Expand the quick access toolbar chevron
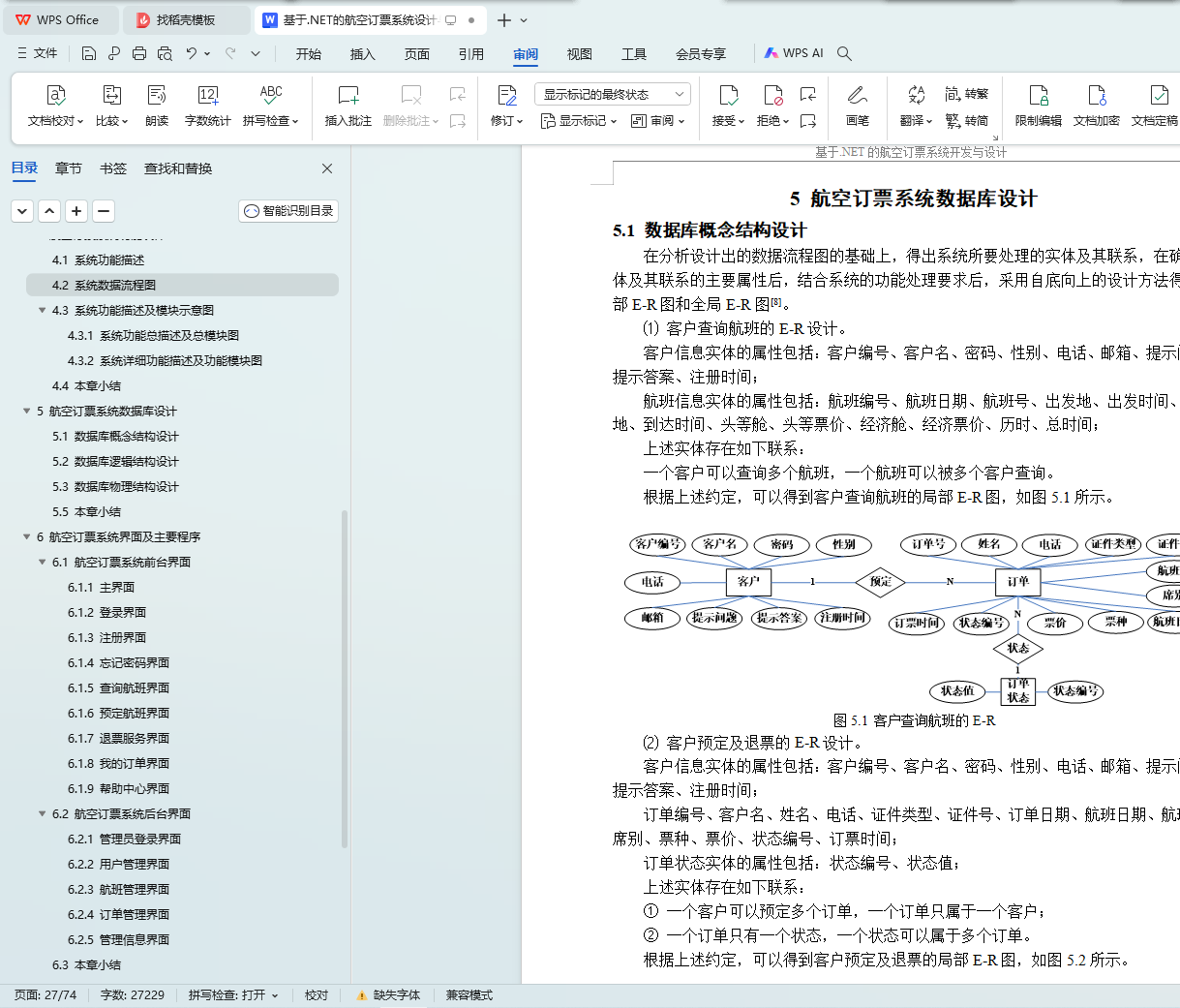The image size is (1180, 1008). coord(256,53)
